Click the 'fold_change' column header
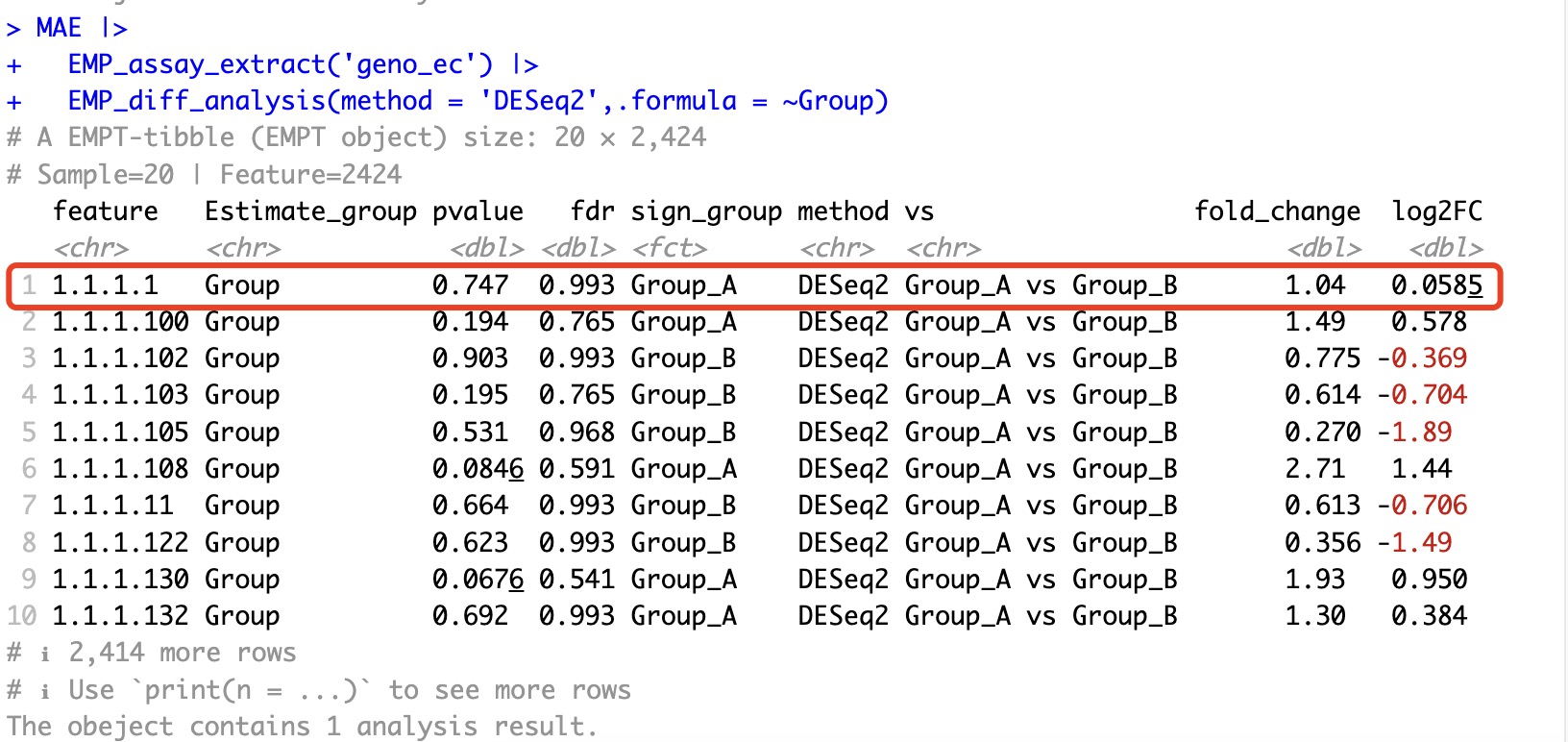 (x=1277, y=211)
